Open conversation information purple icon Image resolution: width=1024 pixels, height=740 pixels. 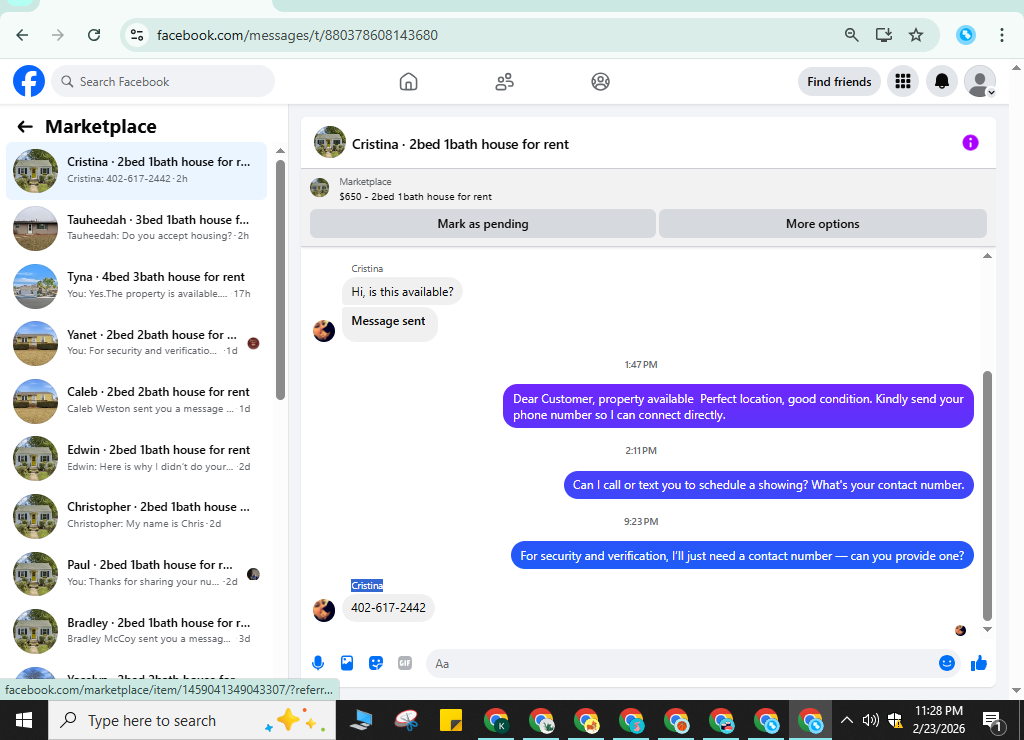(x=970, y=142)
